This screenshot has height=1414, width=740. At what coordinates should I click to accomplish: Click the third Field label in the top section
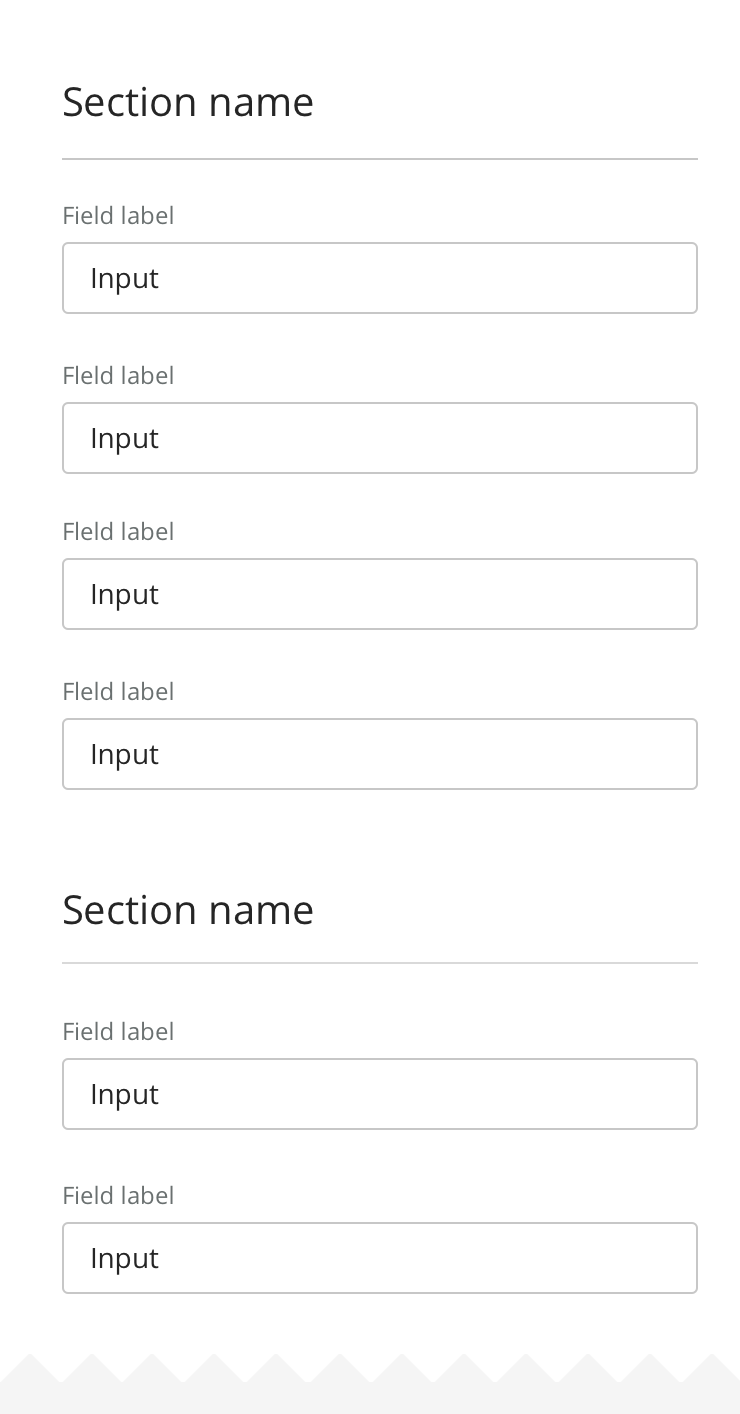(118, 532)
